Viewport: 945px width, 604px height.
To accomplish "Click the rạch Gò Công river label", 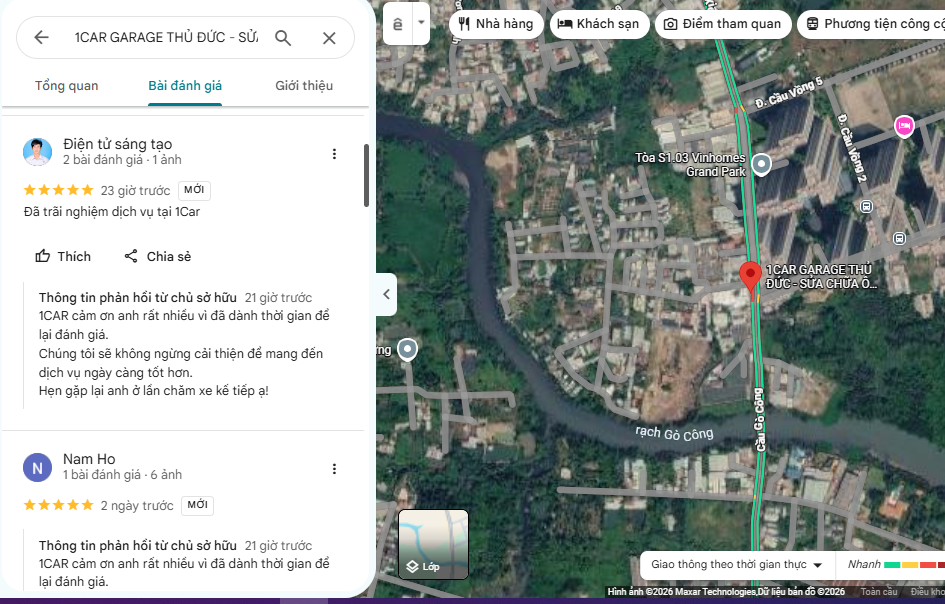I will tap(674, 432).
